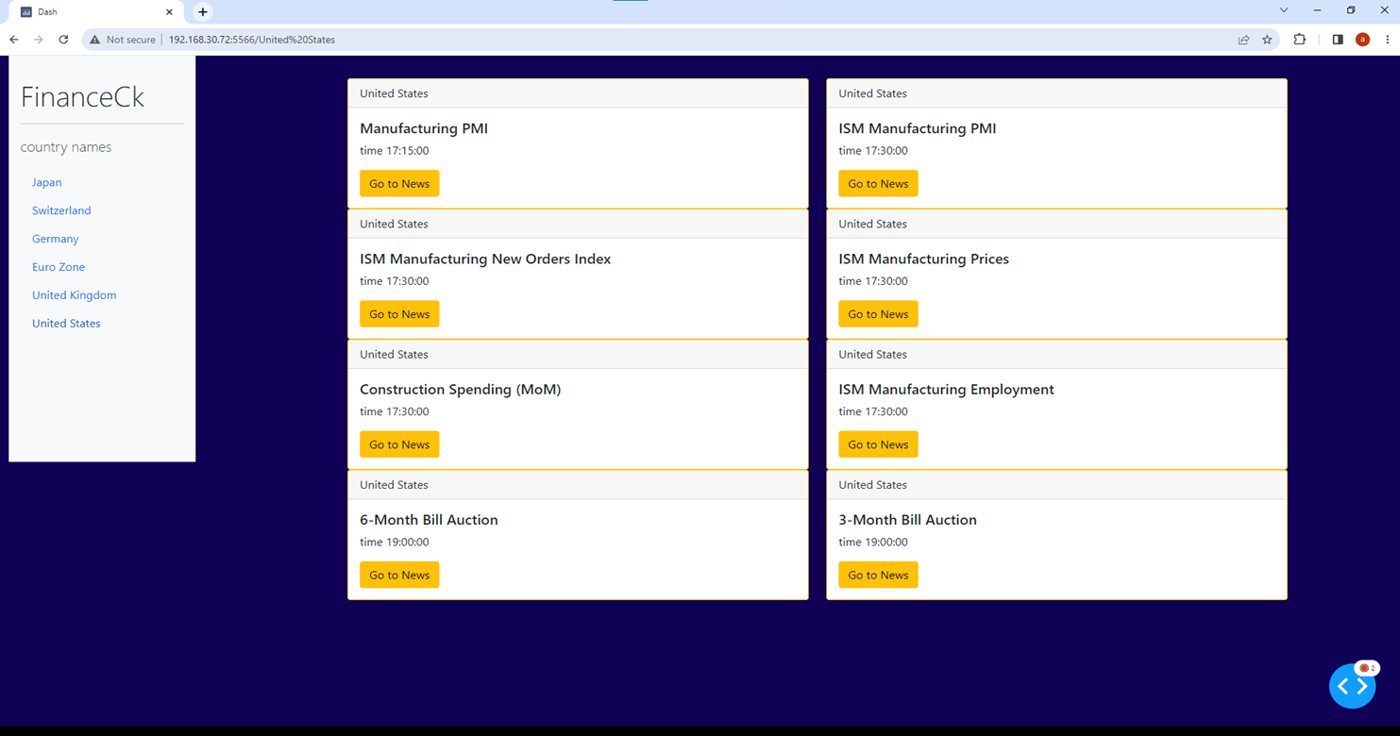
Task: Open Japan in country list
Action: [x=47, y=183]
